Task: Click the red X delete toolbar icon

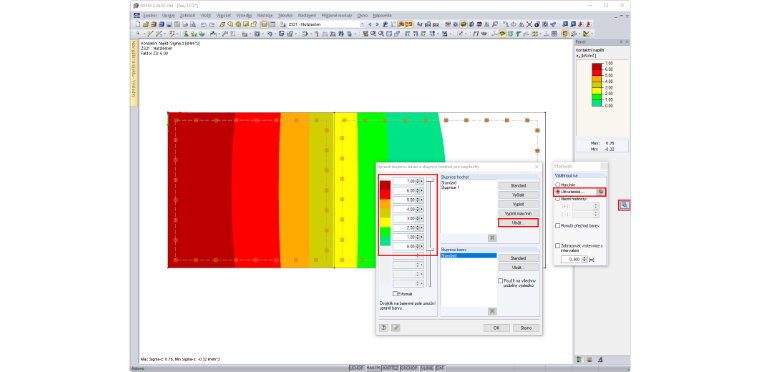Action: tap(529, 24)
